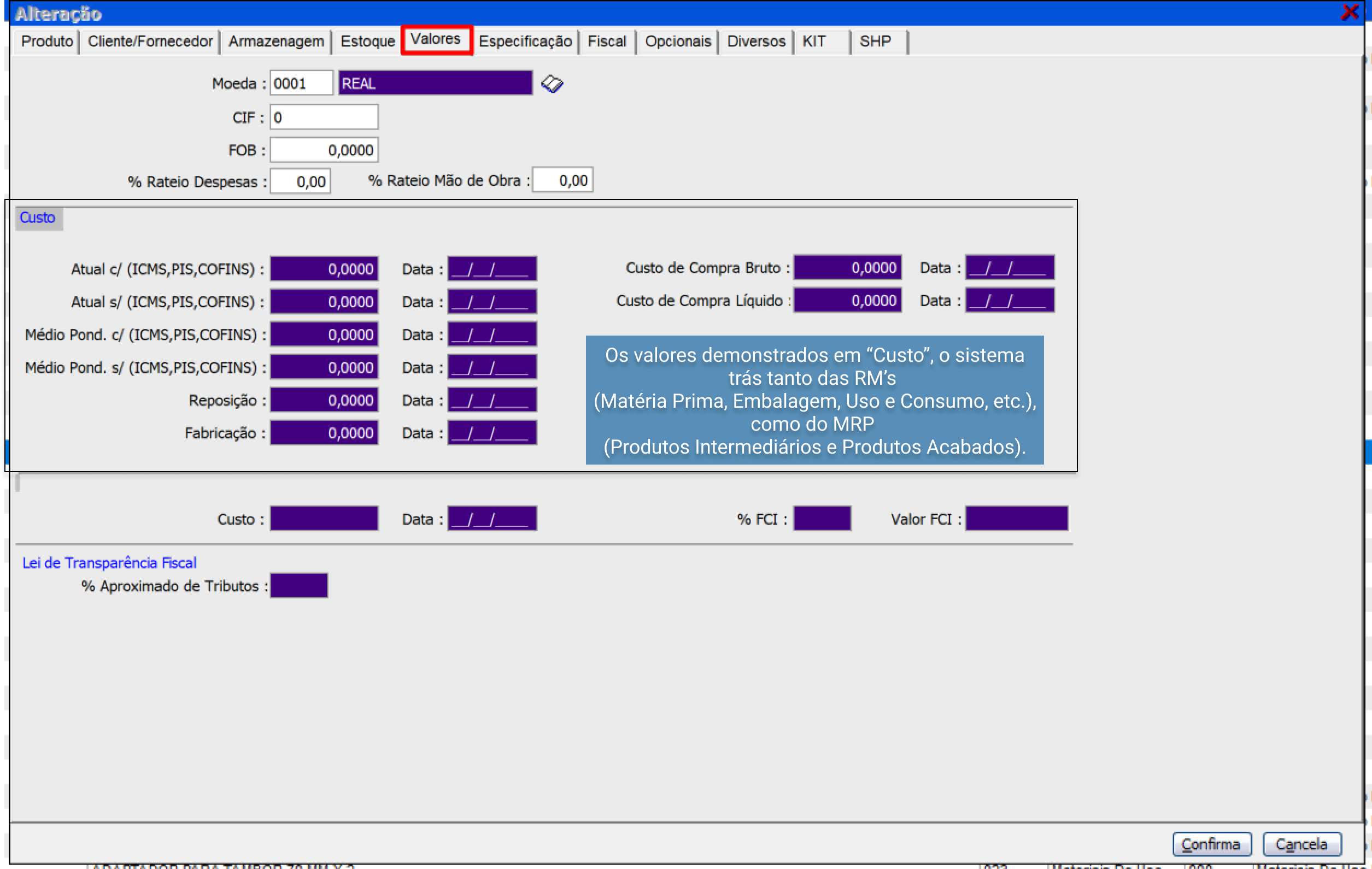Close the Alteração window with red X
Viewport: 1372px width, 869px height.
[1349, 12]
